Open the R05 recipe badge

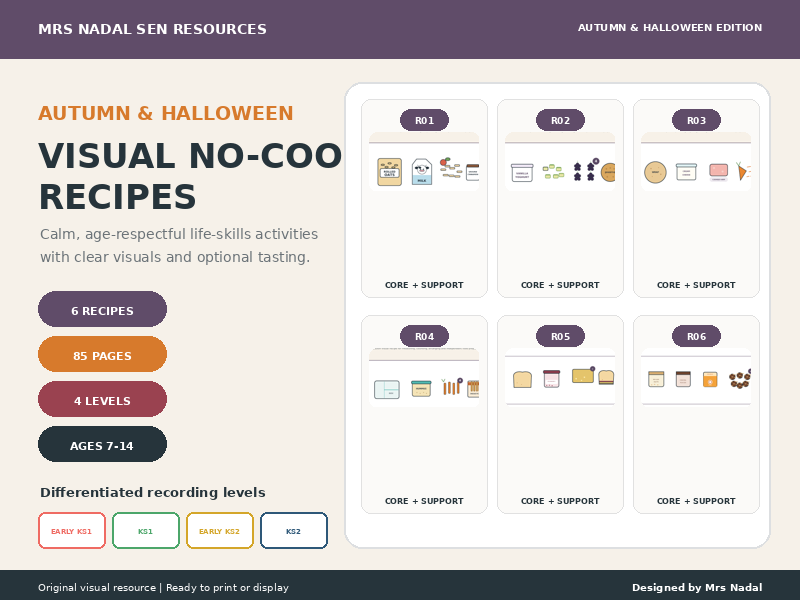(560, 336)
